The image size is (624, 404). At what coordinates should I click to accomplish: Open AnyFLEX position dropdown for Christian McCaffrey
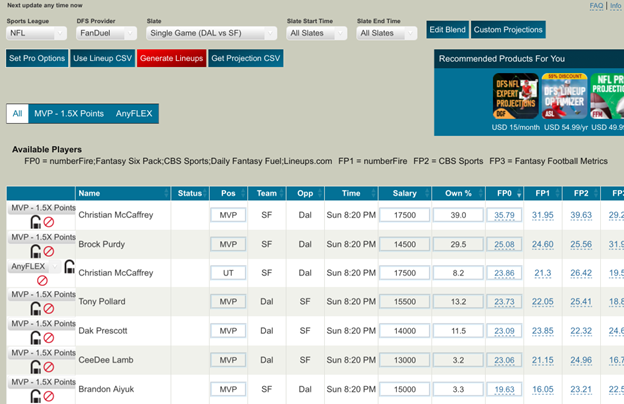(34, 266)
